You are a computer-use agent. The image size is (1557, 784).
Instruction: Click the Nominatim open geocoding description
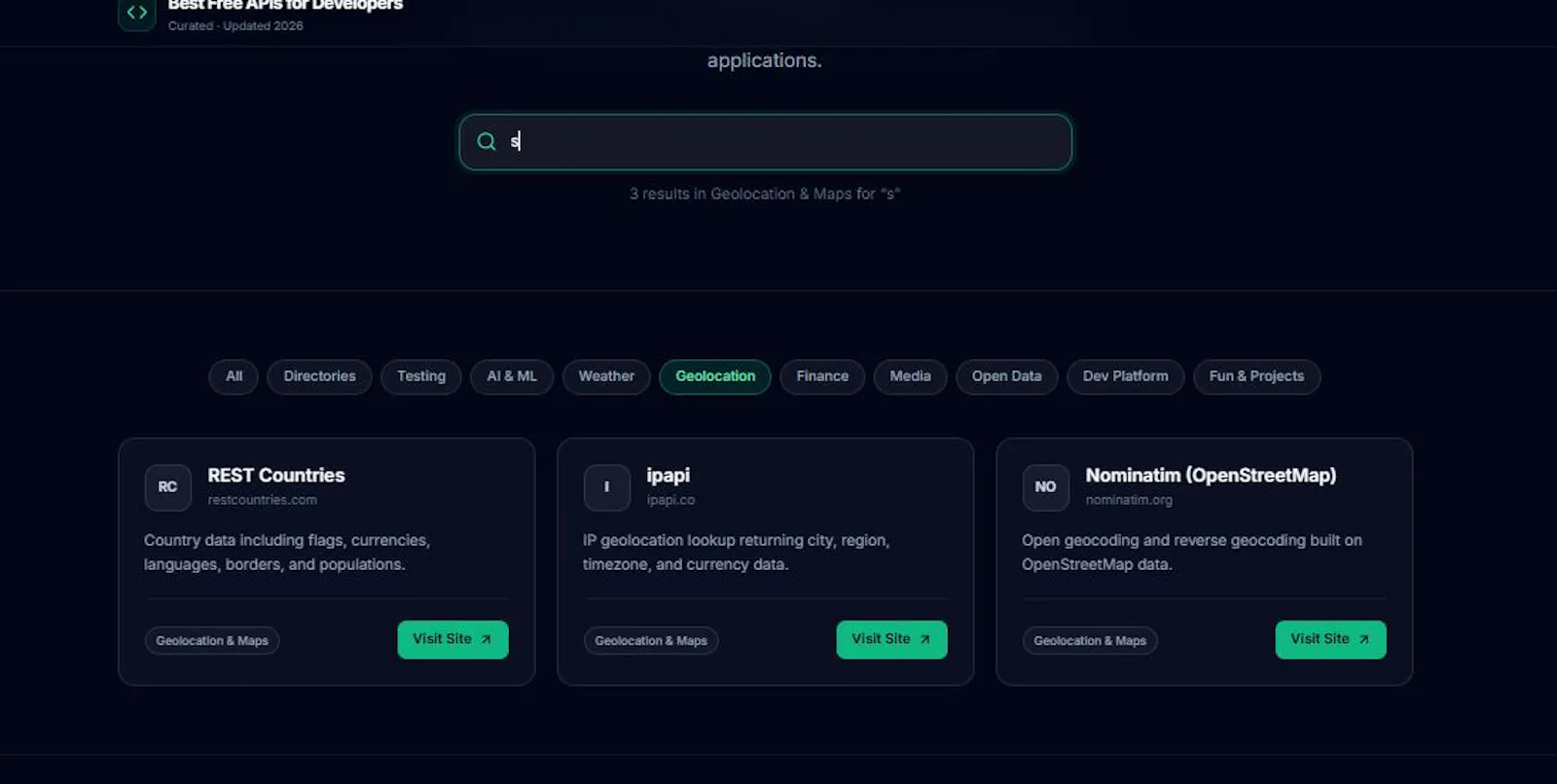coord(1192,552)
